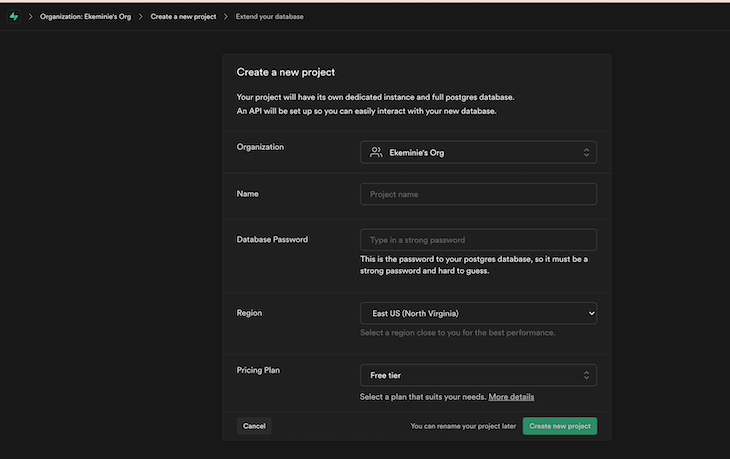The width and height of the screenshot is (730, 459).
Task: Click the Pricing Plan up-down arrows
Action: tap(587, 375)
